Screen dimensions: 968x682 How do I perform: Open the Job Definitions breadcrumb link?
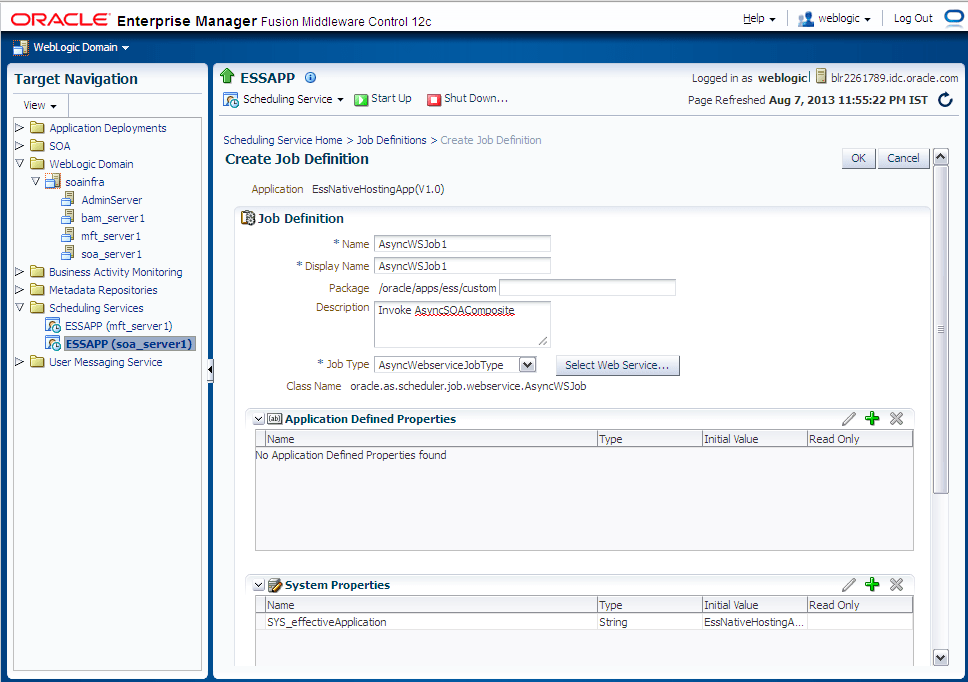click(391, 140)
